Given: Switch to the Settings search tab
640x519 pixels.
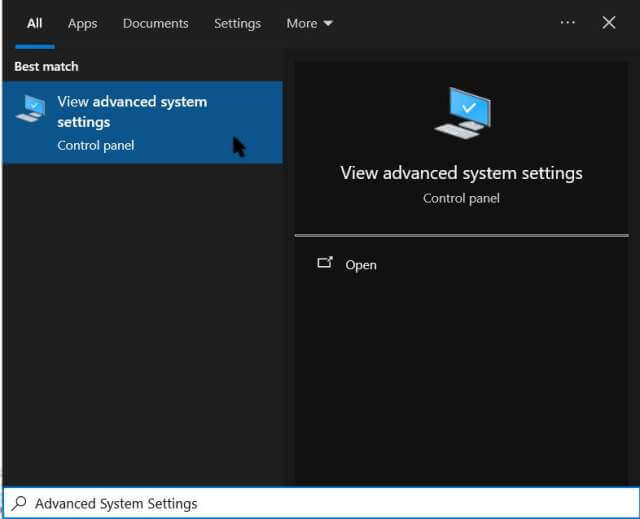Looking at the screenshot, I should (x=237, y=24).
